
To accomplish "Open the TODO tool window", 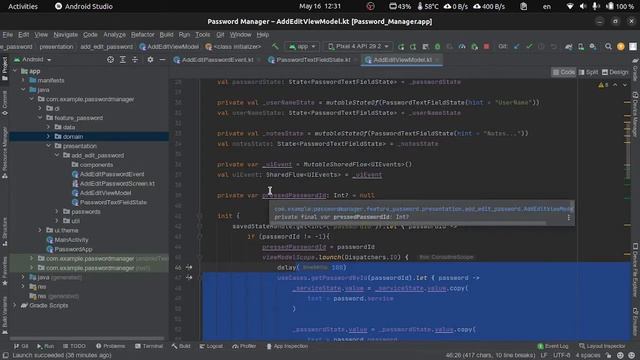I will [x=74, y=346].
